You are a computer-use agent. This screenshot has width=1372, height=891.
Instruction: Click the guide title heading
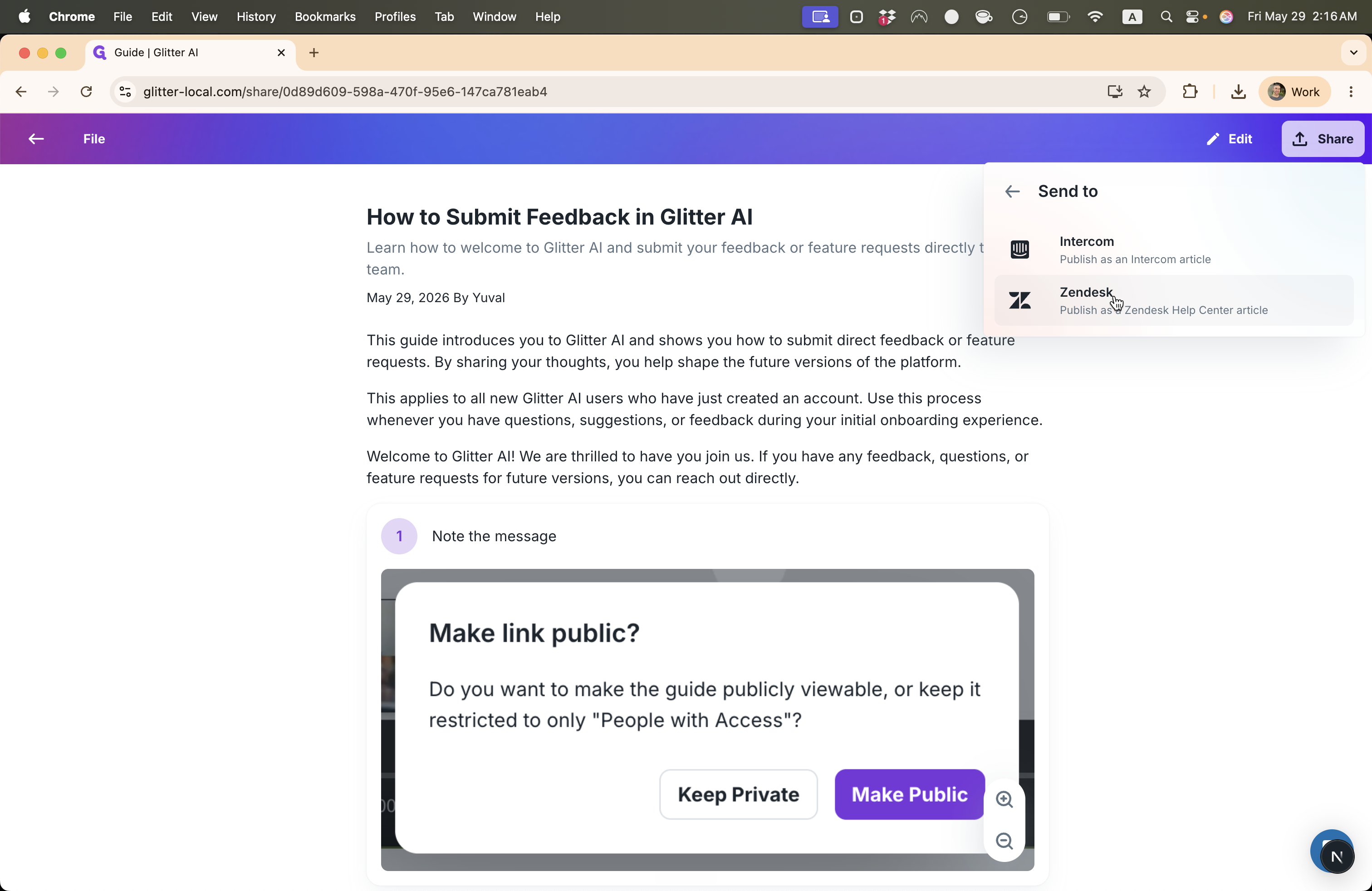pyautogui.click(x=560, y=217)
